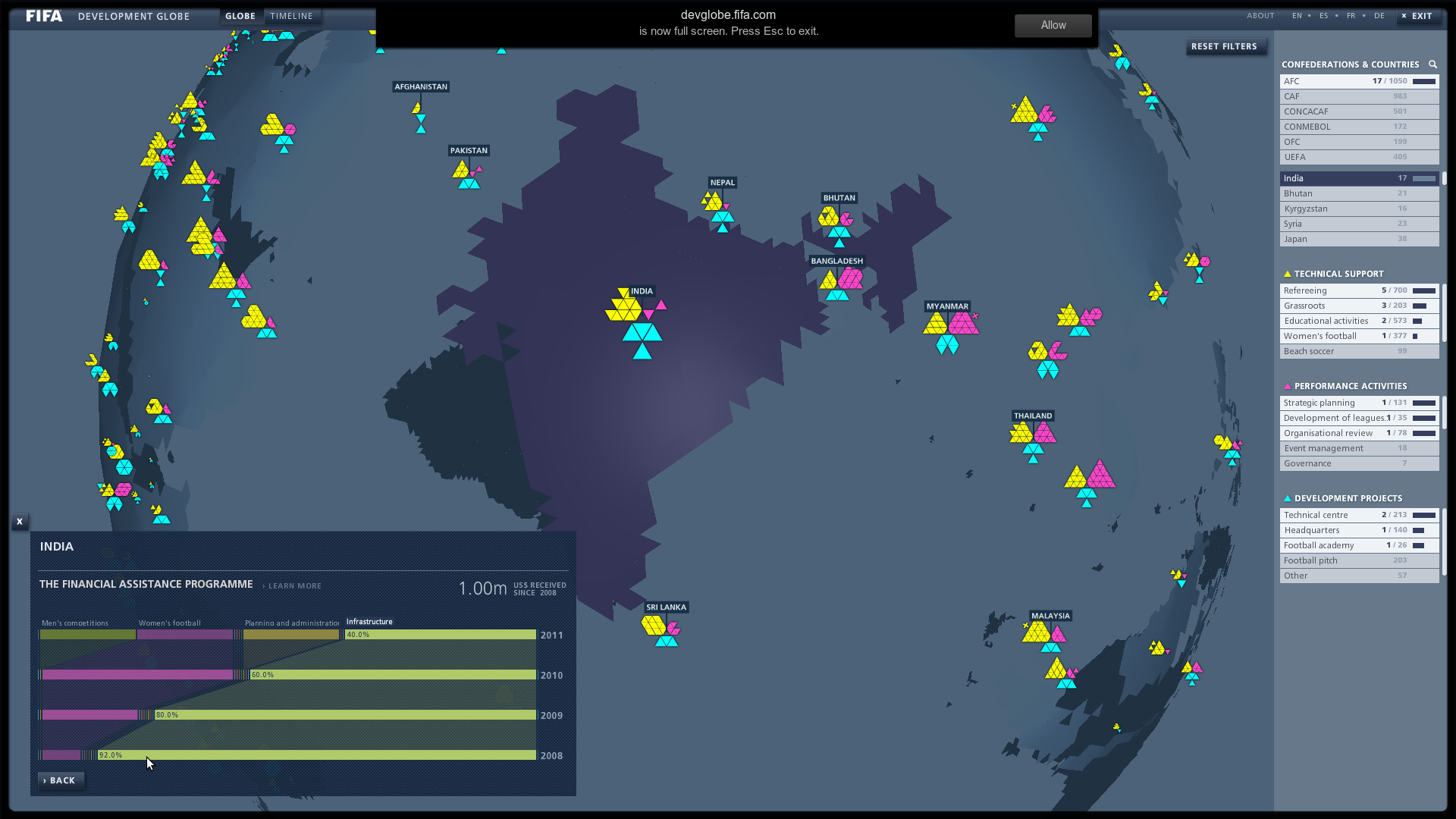Filter by Governance
This screenshot has height=819, width=1456.
point(1359,463)
